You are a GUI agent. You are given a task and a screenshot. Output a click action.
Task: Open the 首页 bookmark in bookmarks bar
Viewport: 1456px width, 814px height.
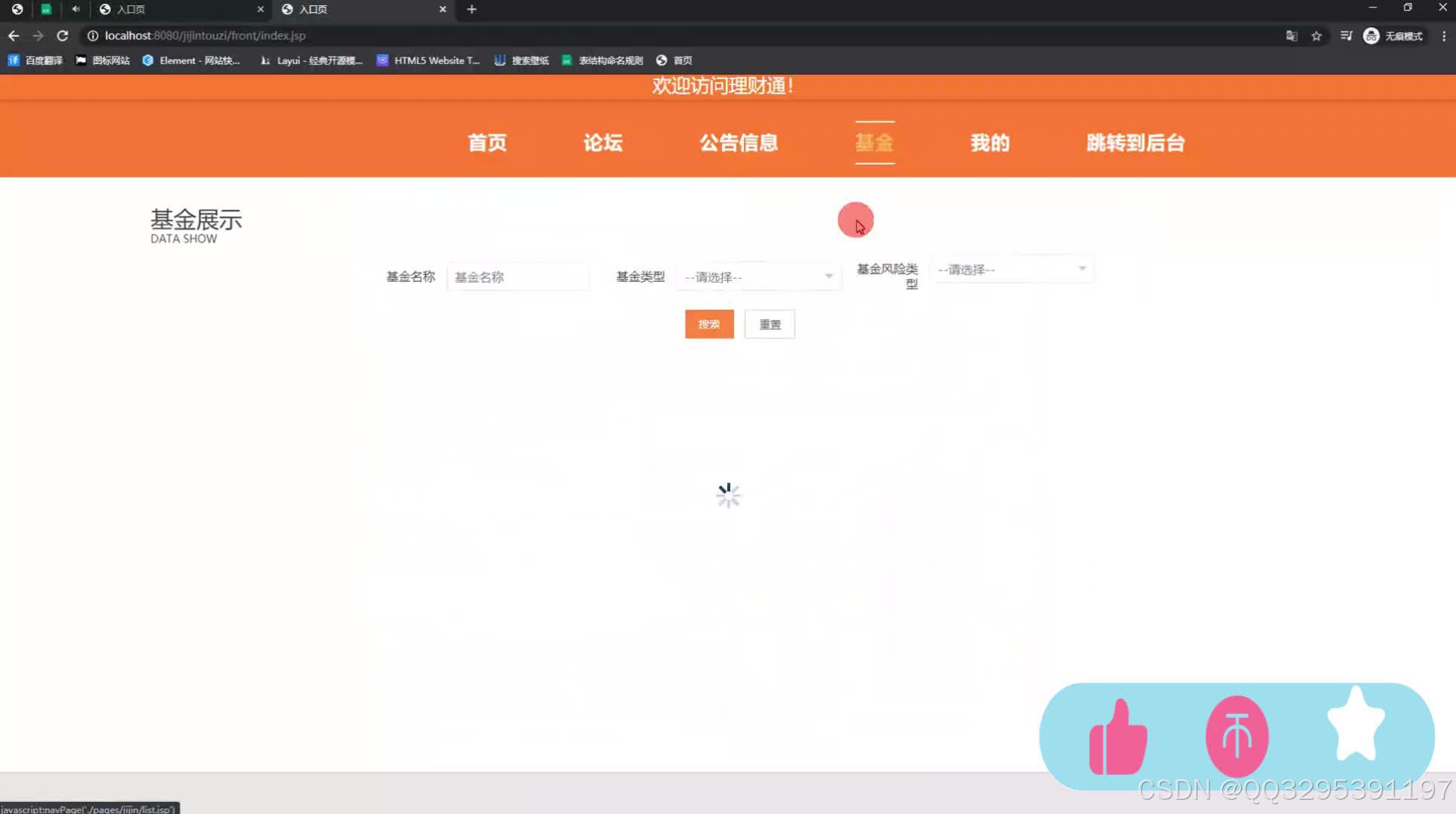point(674,60)
